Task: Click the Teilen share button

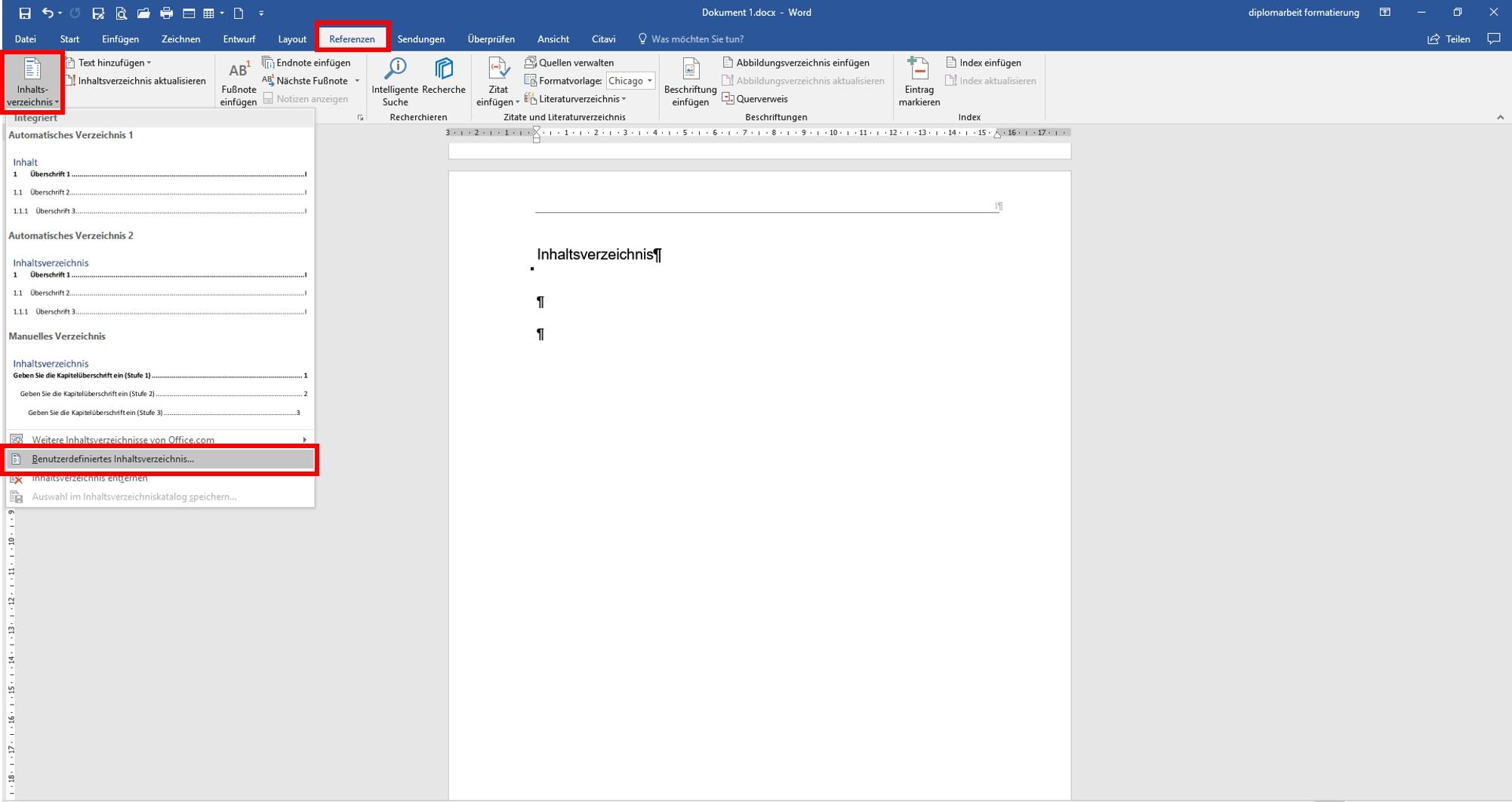Action: point(1449,39)
